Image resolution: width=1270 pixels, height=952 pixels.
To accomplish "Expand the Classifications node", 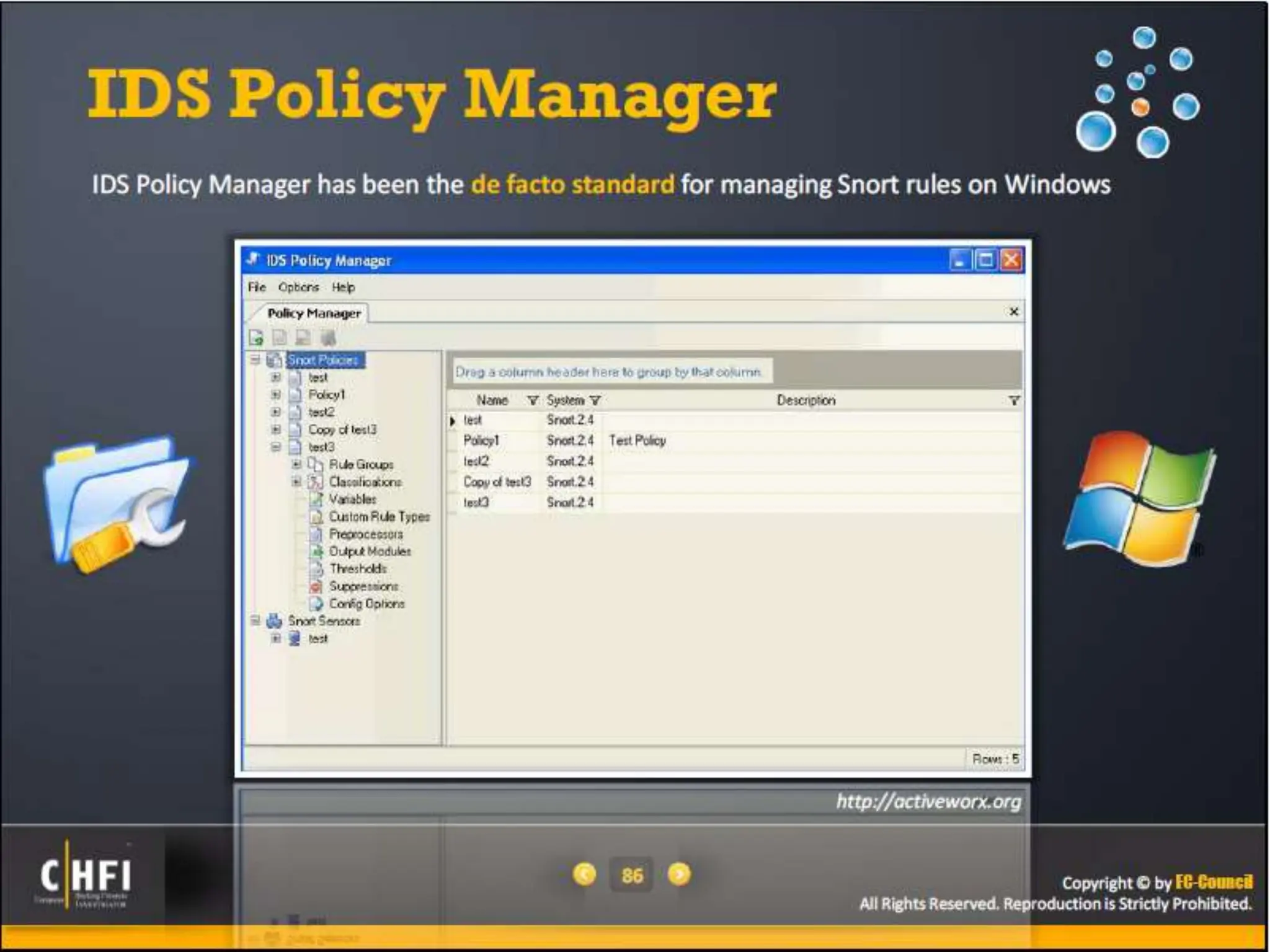I will click(296, 482).
